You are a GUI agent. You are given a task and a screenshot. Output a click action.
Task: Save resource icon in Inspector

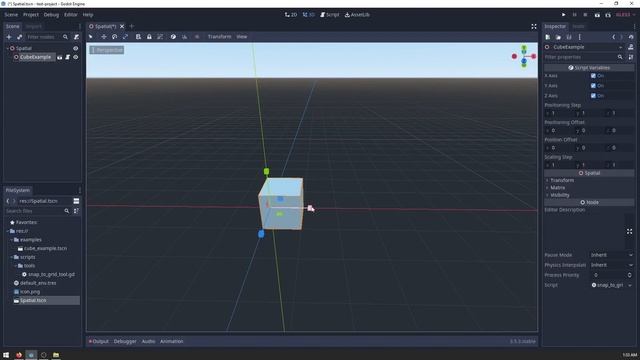point(569,37)
